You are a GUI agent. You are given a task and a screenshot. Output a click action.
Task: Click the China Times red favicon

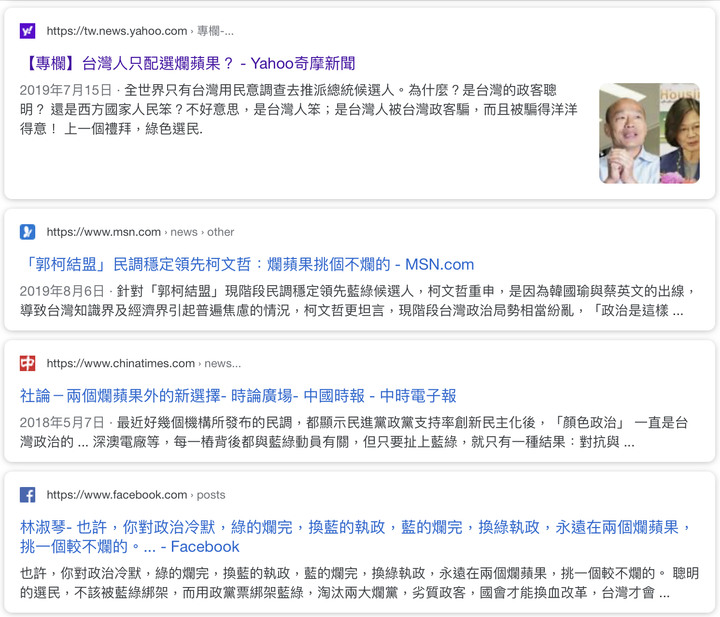click(x=28, y=363)
